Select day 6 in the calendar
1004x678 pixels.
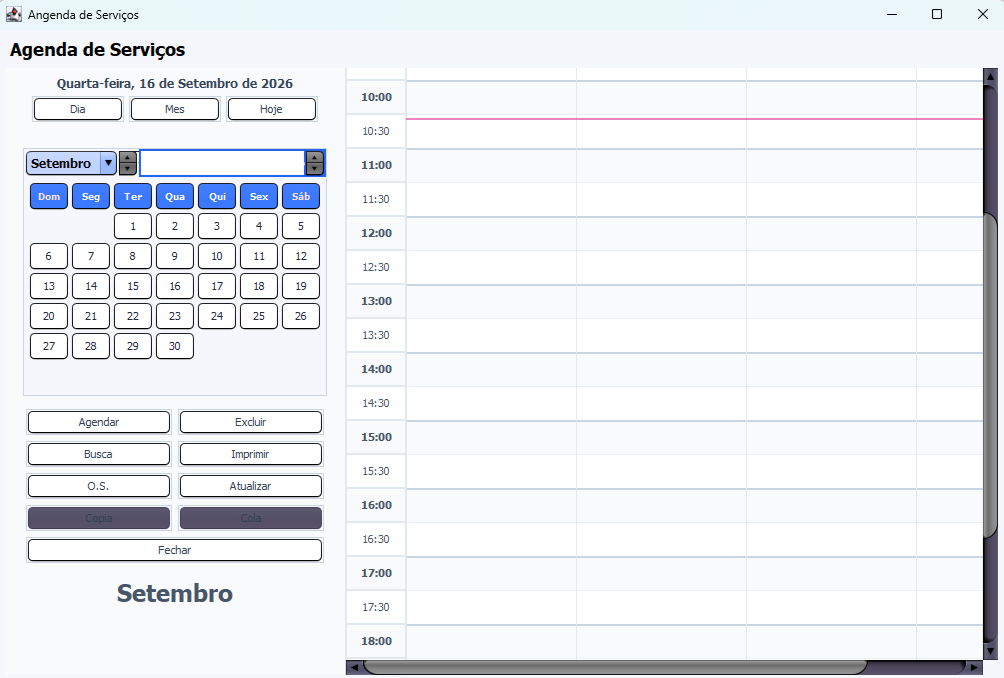click(x=49, y=256)
